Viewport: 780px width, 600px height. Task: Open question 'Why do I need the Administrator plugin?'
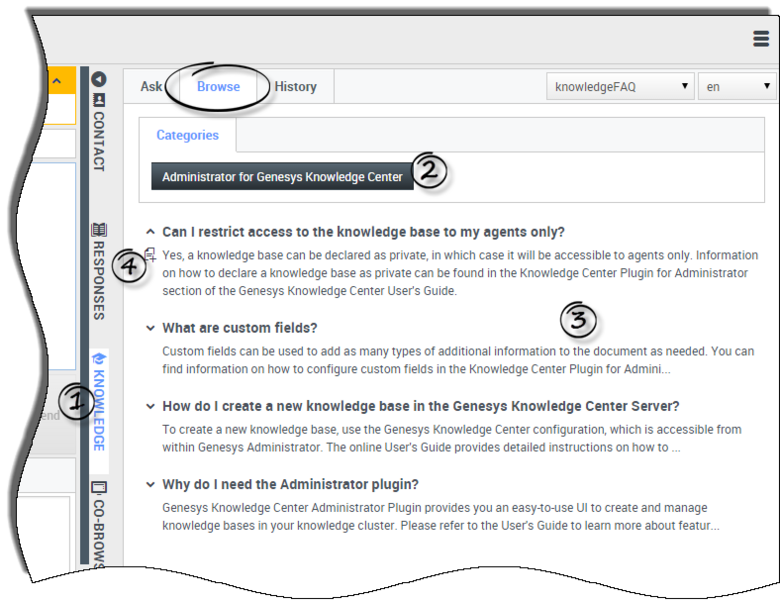pos(291,484)
